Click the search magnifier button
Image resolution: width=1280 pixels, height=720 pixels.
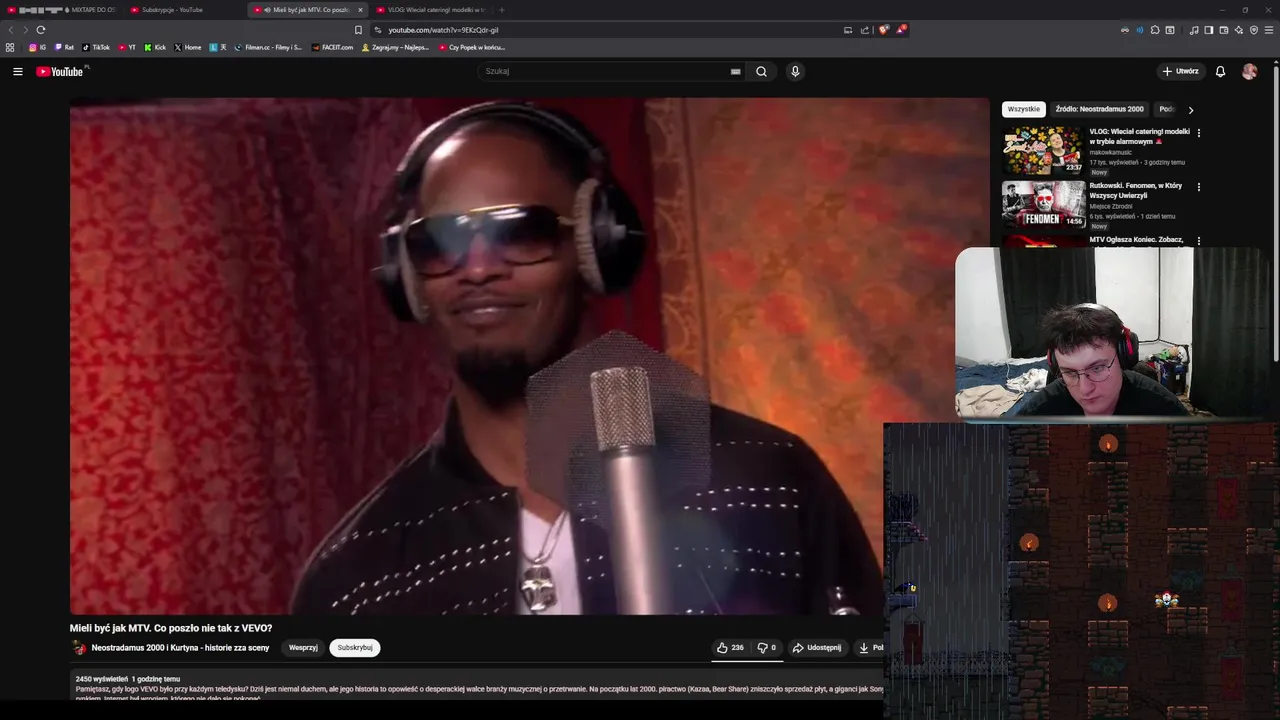[x=761, y=71]
